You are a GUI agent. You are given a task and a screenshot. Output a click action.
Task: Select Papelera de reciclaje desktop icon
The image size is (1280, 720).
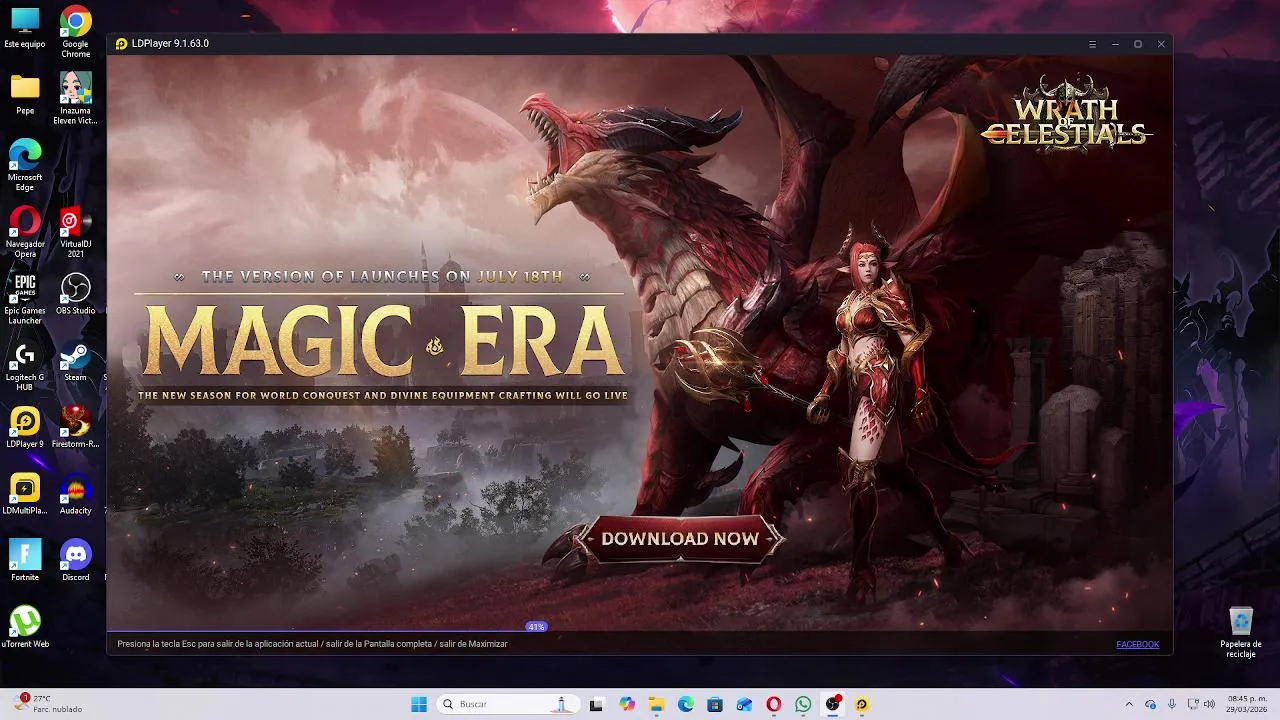1241,632
